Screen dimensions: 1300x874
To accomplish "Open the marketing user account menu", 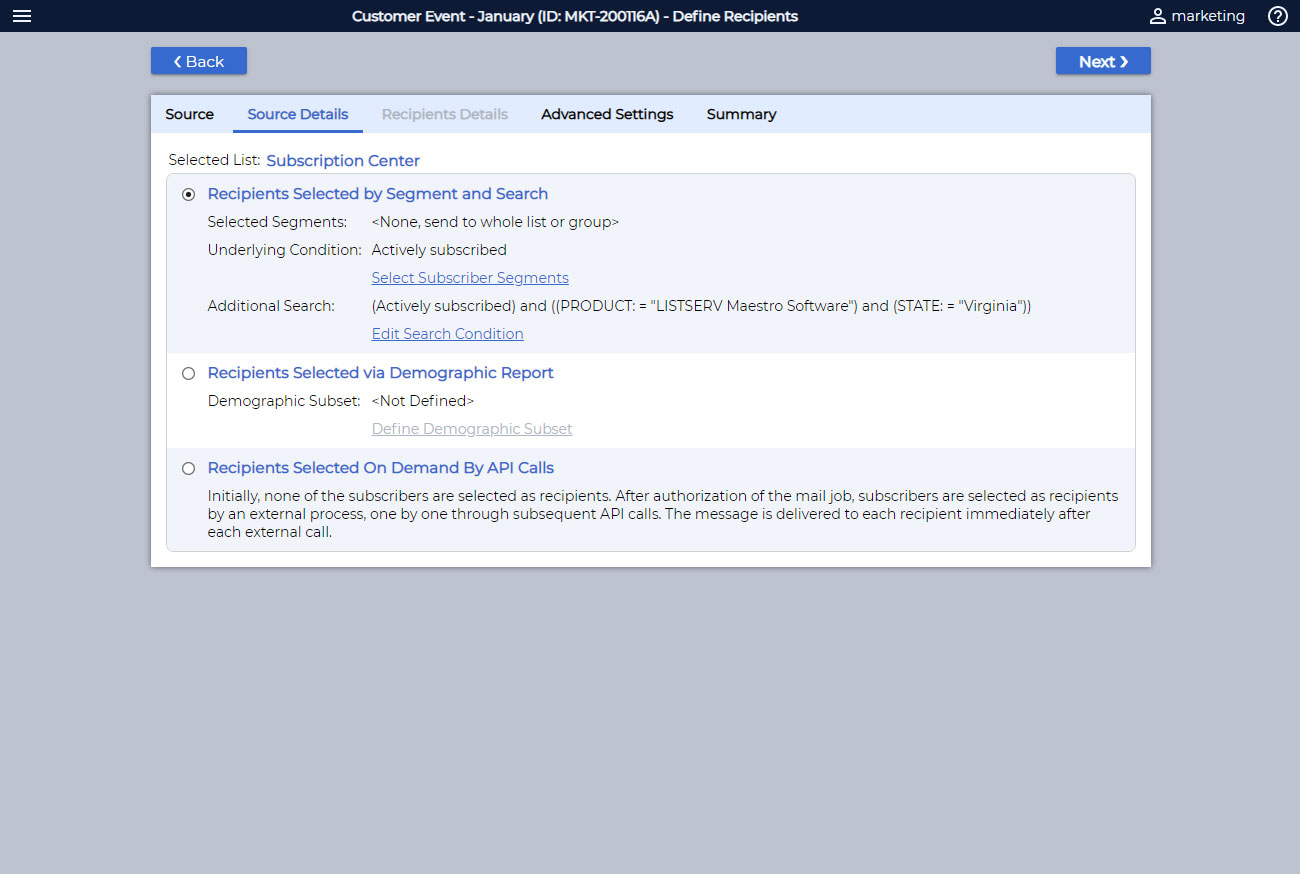I will [x=1197, y=16].
